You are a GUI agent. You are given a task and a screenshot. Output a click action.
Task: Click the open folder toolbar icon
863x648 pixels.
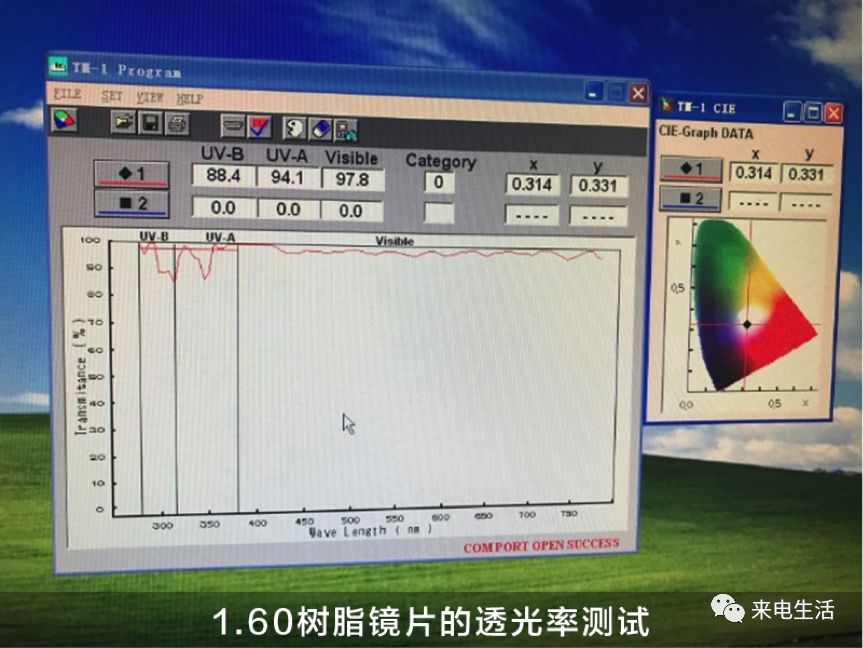(x=123, y=122)
